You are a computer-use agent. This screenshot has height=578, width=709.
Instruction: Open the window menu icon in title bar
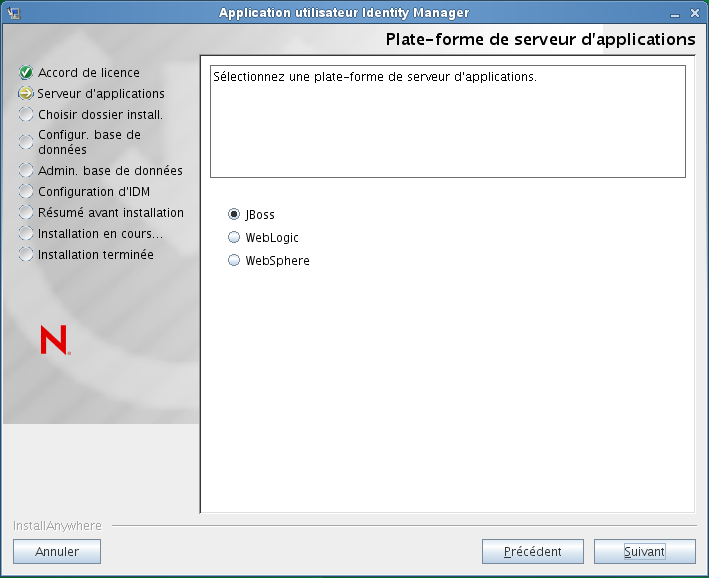[x=14, y=13]
